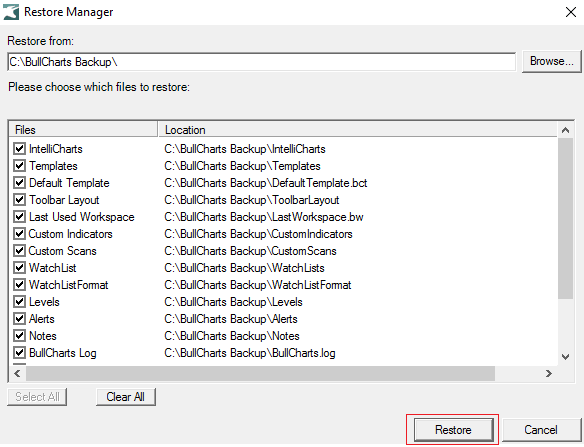Toggle the Custom Indicators checkbox
The image size is (584, 447).
[19, 234]
